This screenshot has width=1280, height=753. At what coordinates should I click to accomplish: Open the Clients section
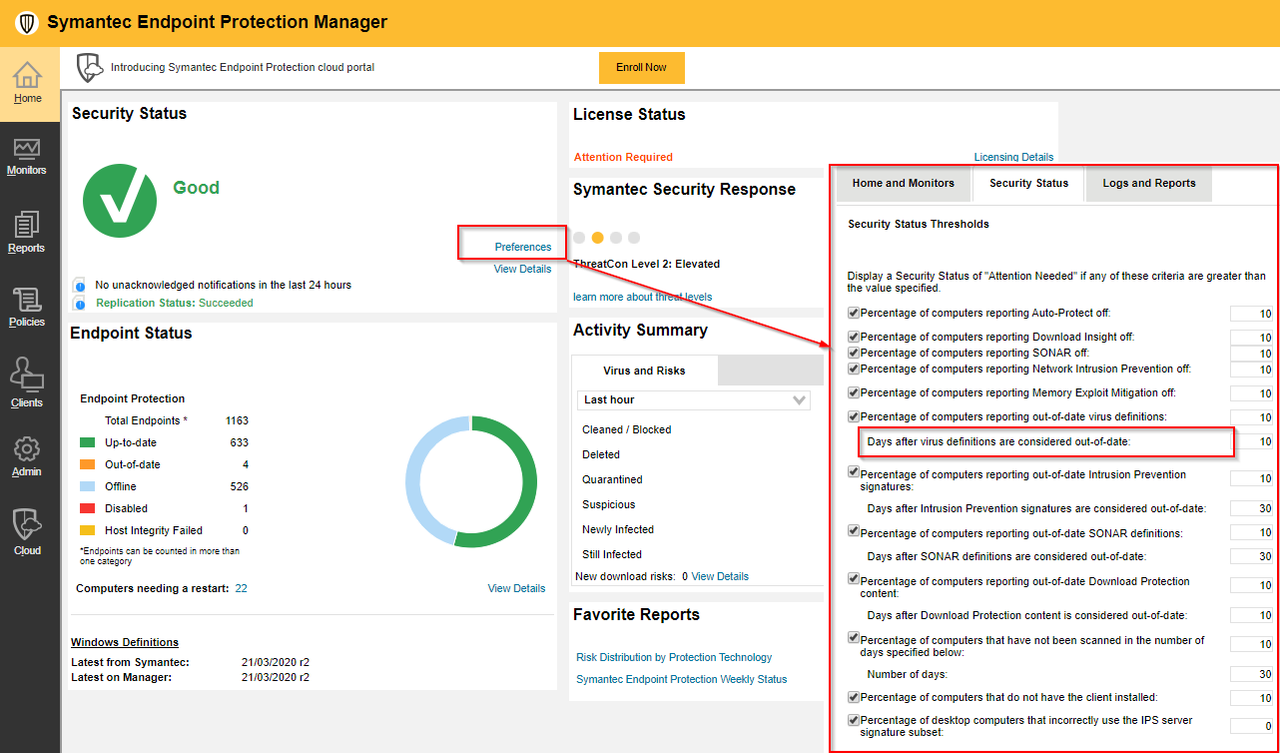pos(27,384)
